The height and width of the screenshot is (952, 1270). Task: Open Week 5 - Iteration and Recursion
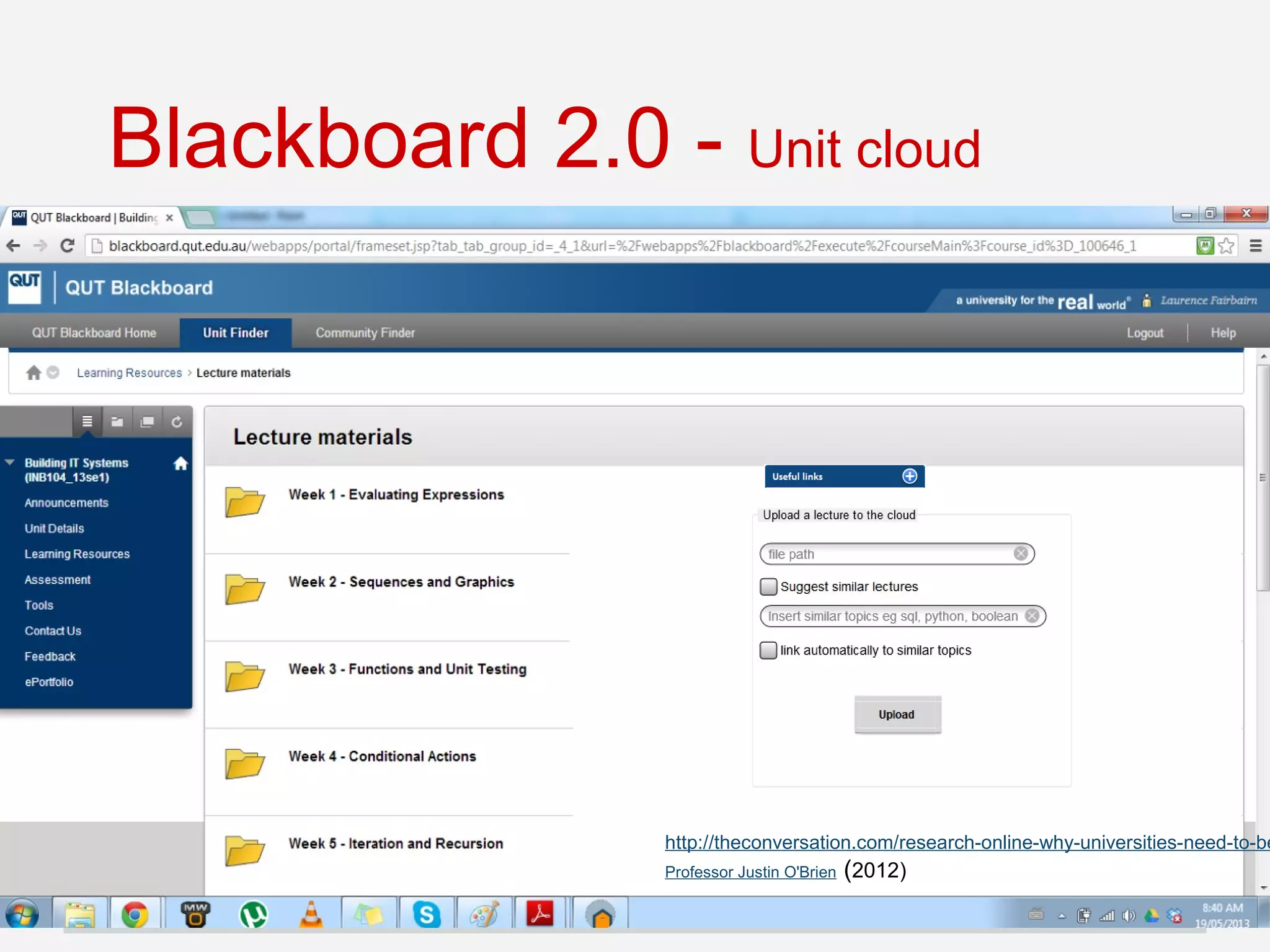pos(396,844)
